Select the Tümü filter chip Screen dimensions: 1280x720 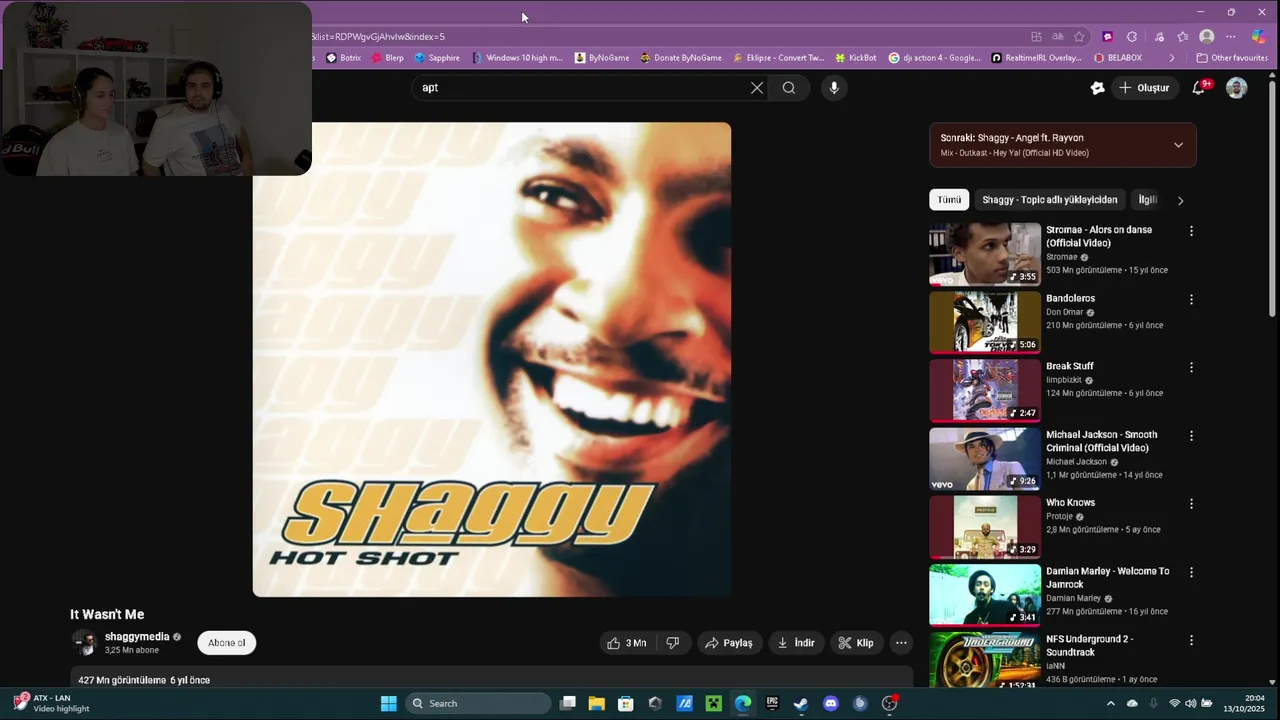(949, 200)
